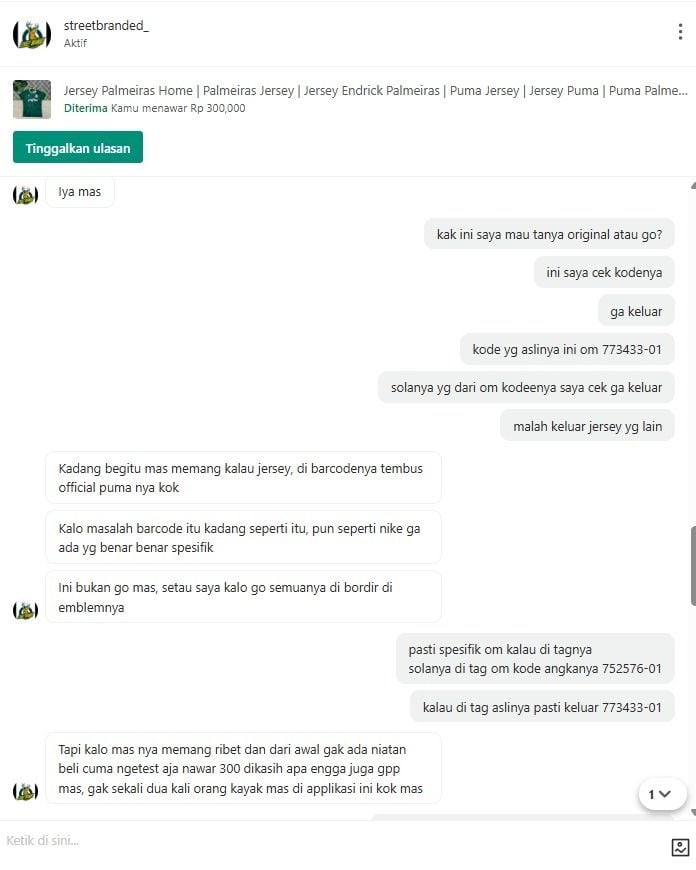The image size is (696, 870).
Task: Click the Diterima offer status text
Action: pos(85,108)
